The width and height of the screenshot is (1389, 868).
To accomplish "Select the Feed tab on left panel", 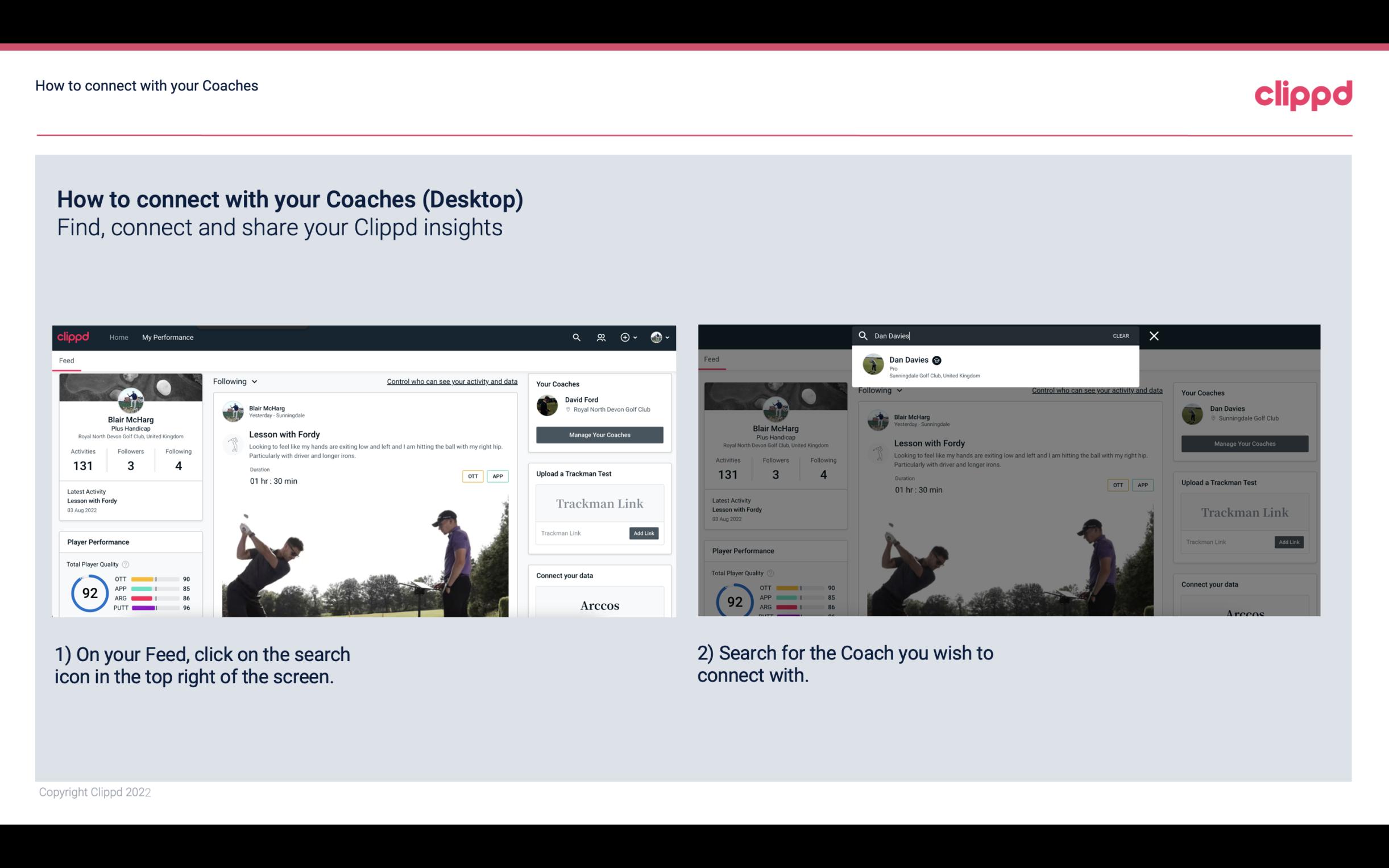I will point(67,360).
